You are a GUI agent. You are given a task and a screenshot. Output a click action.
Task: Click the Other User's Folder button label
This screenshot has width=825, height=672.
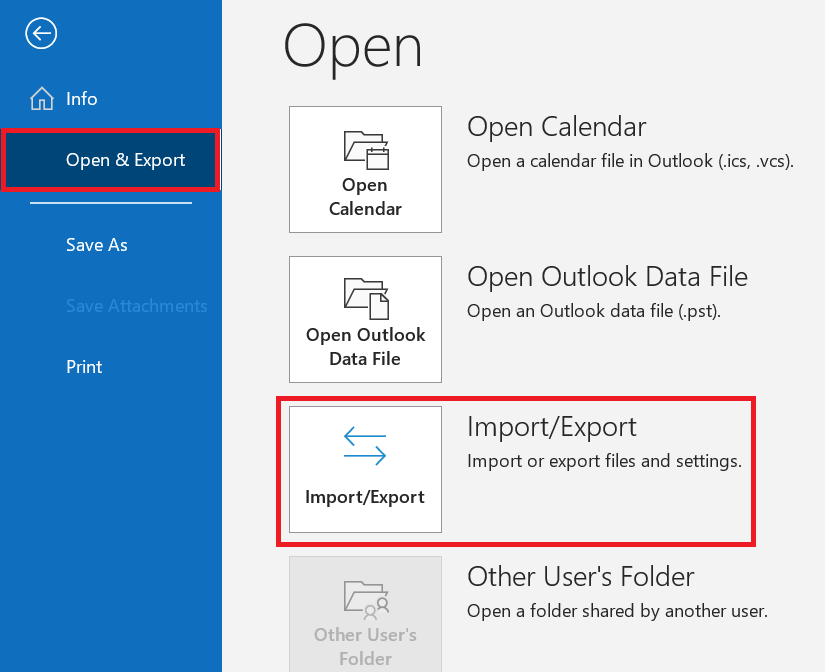coord(365,647)
